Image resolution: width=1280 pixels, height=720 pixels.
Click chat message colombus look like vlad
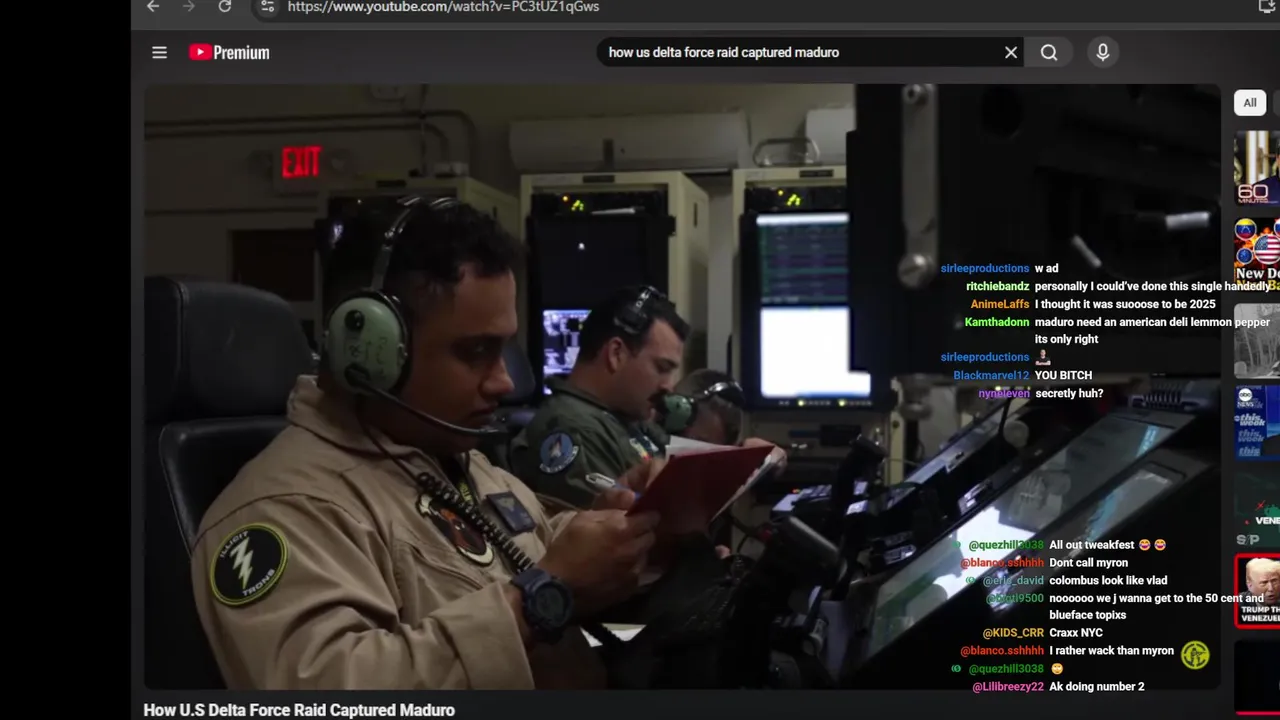point(1108,580)
